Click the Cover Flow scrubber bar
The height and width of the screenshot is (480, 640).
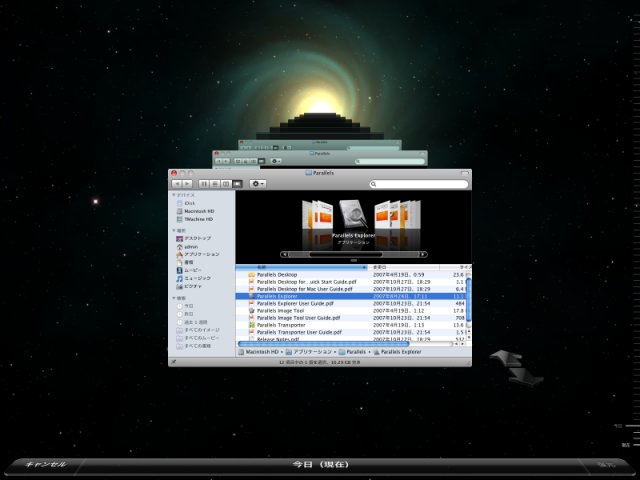point(346,255)
